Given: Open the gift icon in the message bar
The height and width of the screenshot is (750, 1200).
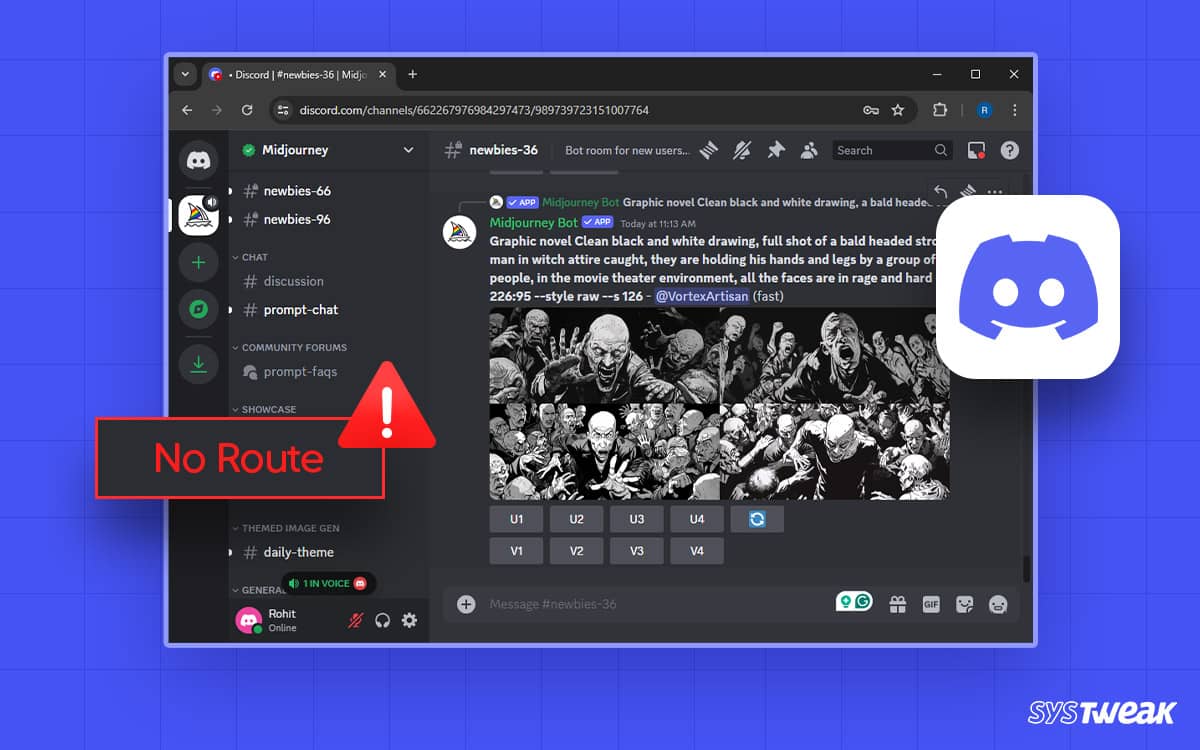Looking at the screenshot, I should pyautogui.click(x=898, y=603).
